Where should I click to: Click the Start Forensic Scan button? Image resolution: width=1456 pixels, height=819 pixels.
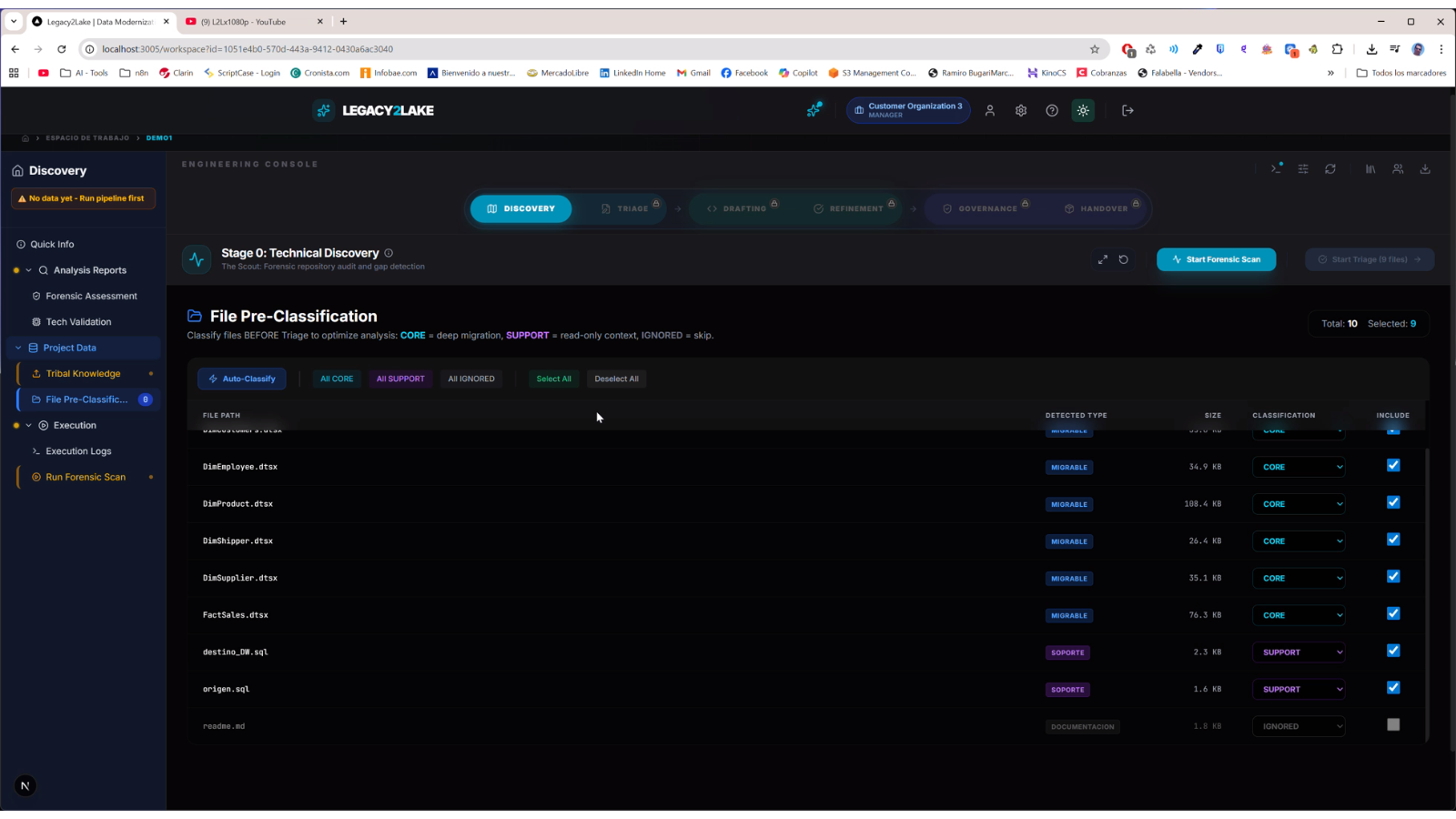coord(1216,259)
